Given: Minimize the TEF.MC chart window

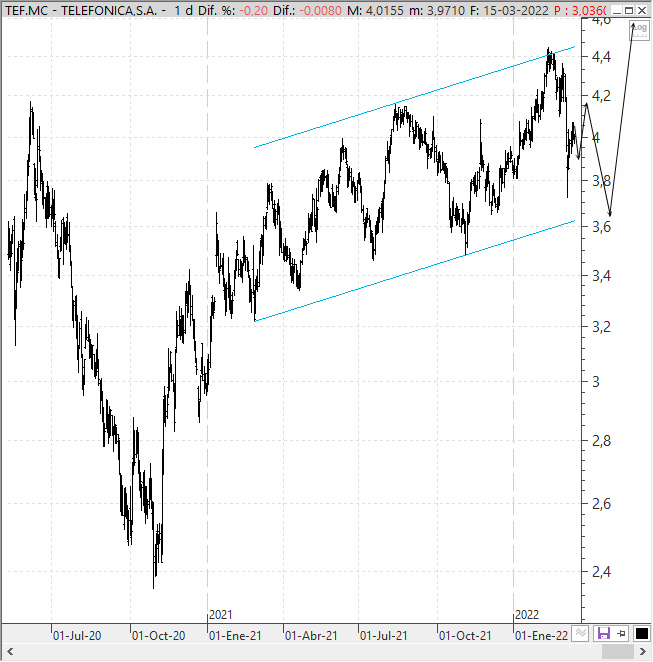Looking at the screenshot, I should click(617, 11).
